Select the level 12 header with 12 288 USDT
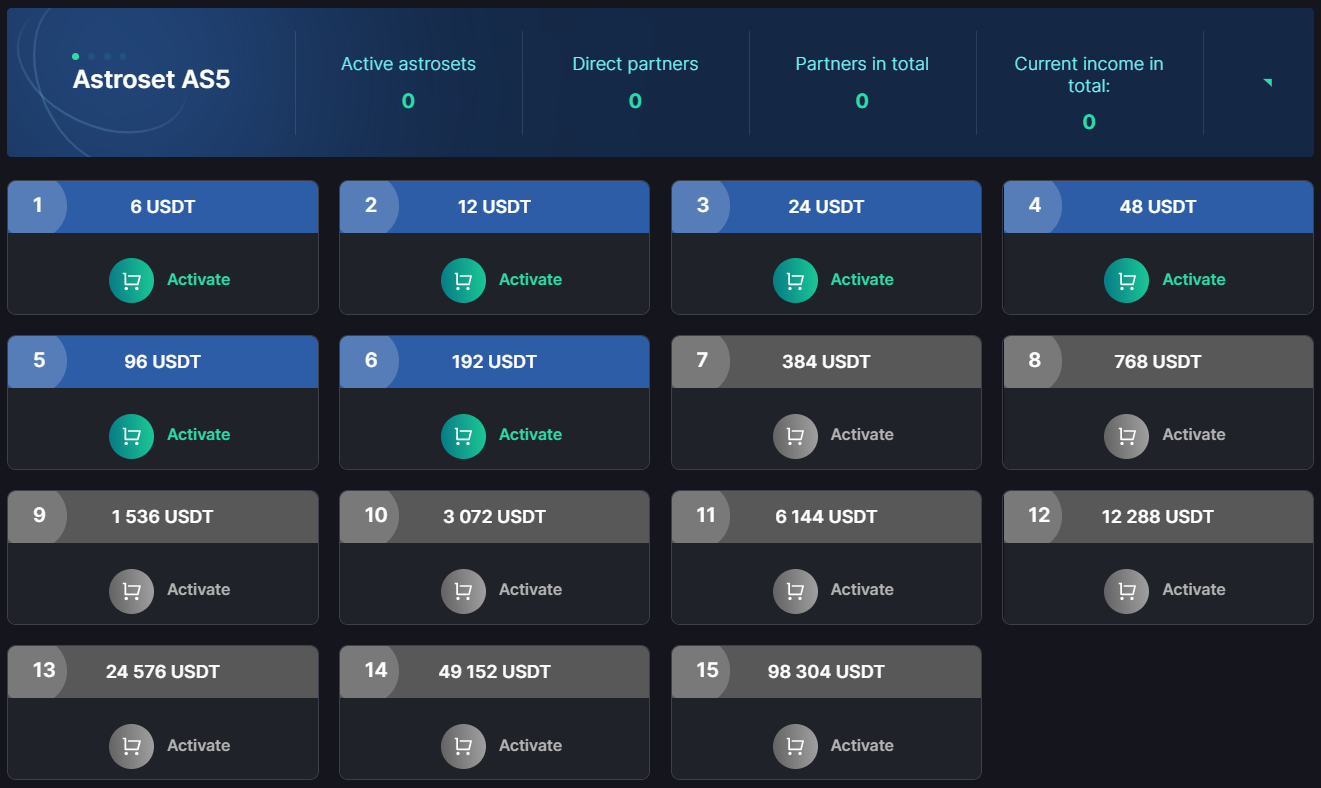This screenshot has height=788, width=1321. tap(1157, 517)
